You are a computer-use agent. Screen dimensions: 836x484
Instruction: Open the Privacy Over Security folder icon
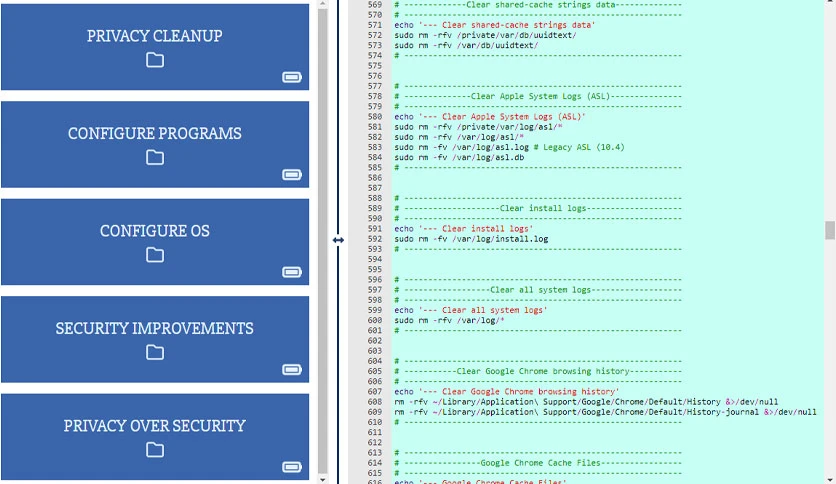[x=155, y=450]
